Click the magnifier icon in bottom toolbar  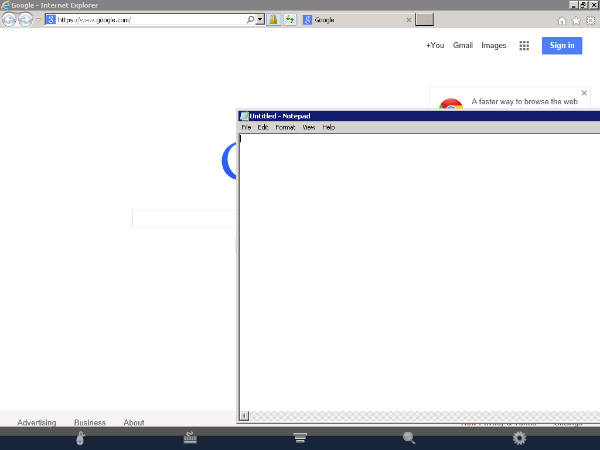[409, 438]
